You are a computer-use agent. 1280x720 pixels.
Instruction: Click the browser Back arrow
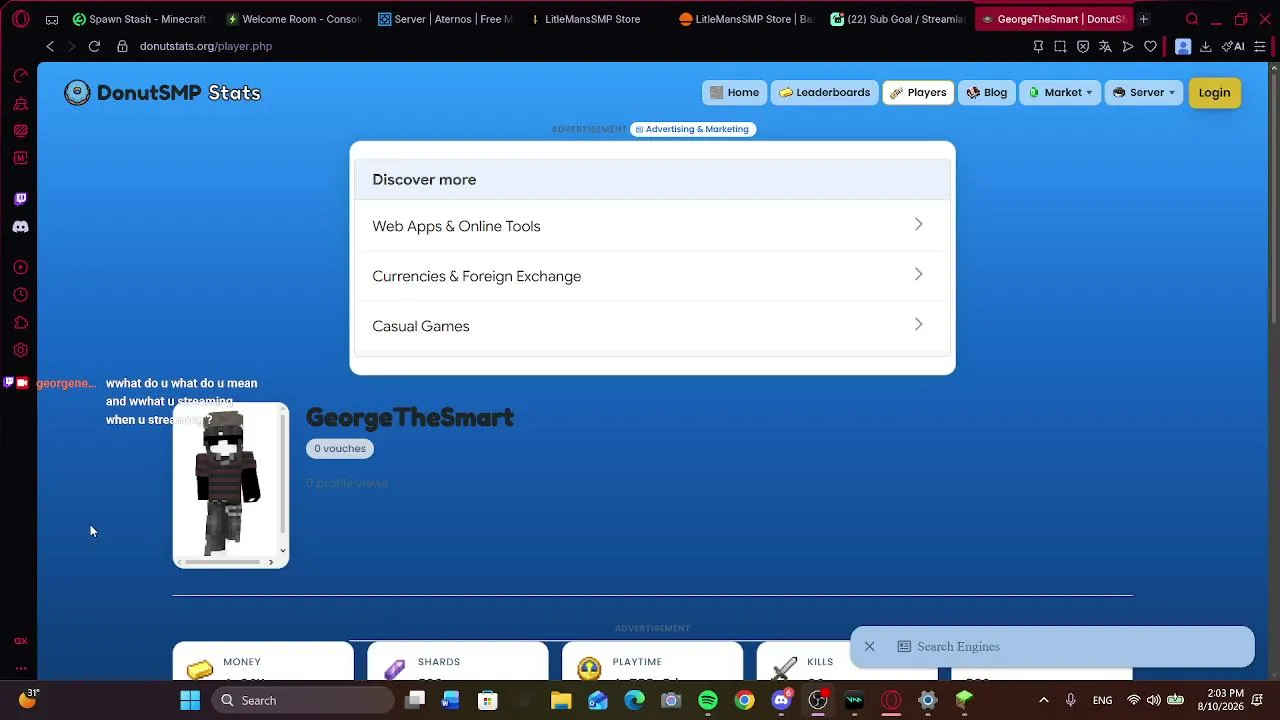[50, 46]
